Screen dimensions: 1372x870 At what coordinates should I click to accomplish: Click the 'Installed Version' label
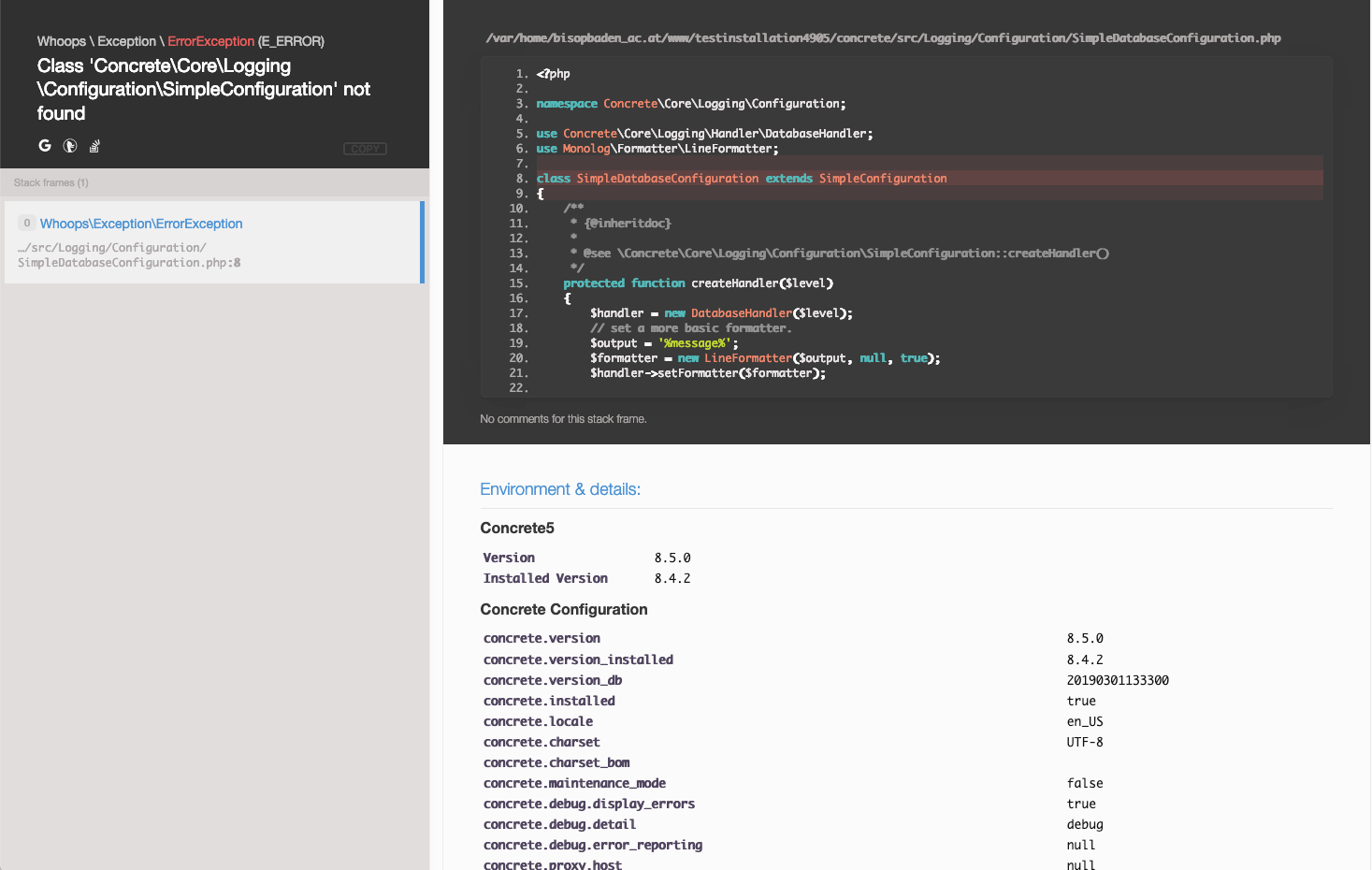point(545,579)
